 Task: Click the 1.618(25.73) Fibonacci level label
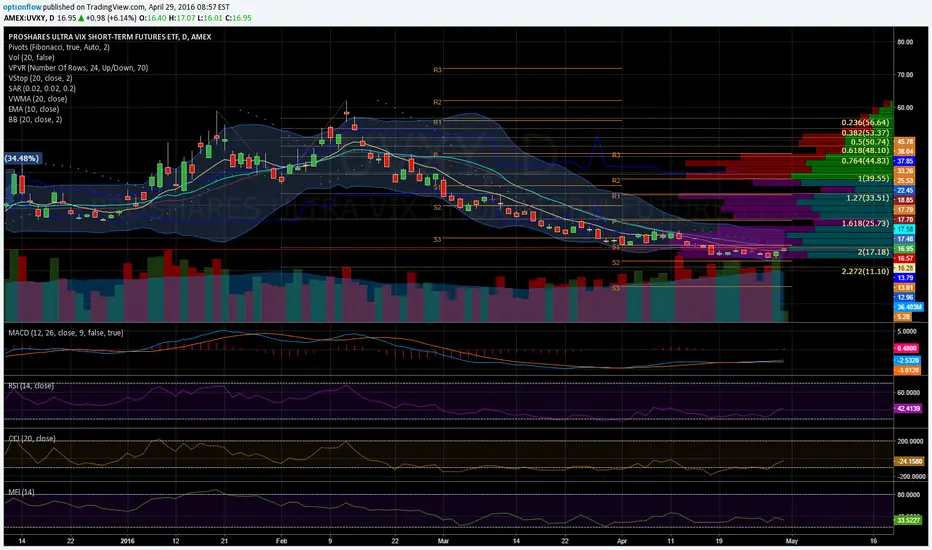pyautogui.click(x=865, y=224)
